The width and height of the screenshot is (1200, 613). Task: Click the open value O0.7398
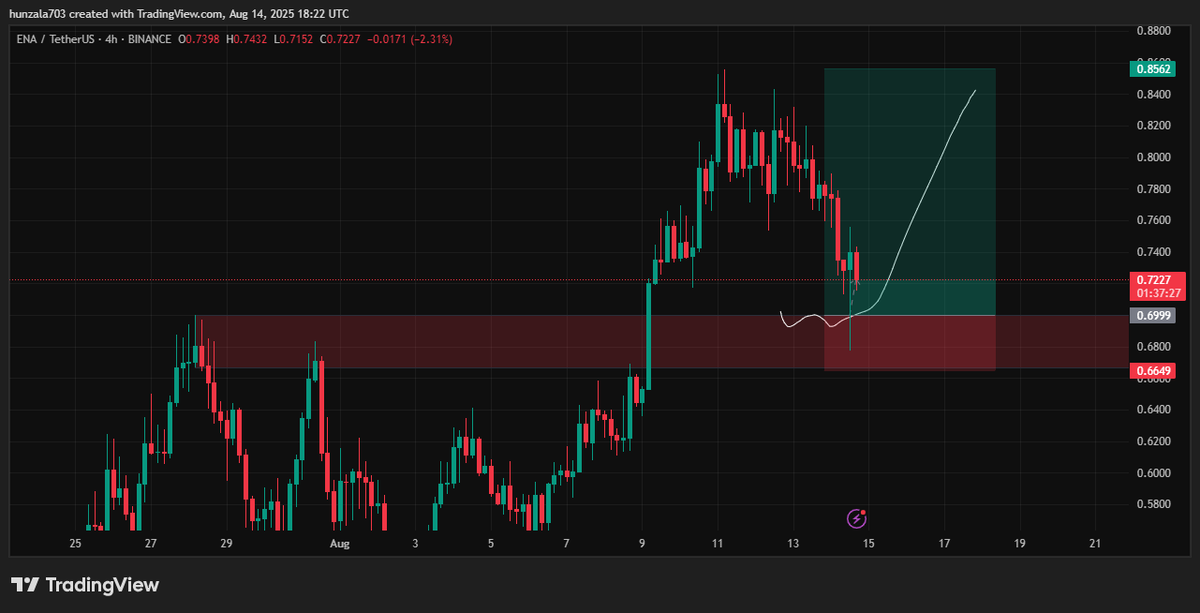(199, 39)
